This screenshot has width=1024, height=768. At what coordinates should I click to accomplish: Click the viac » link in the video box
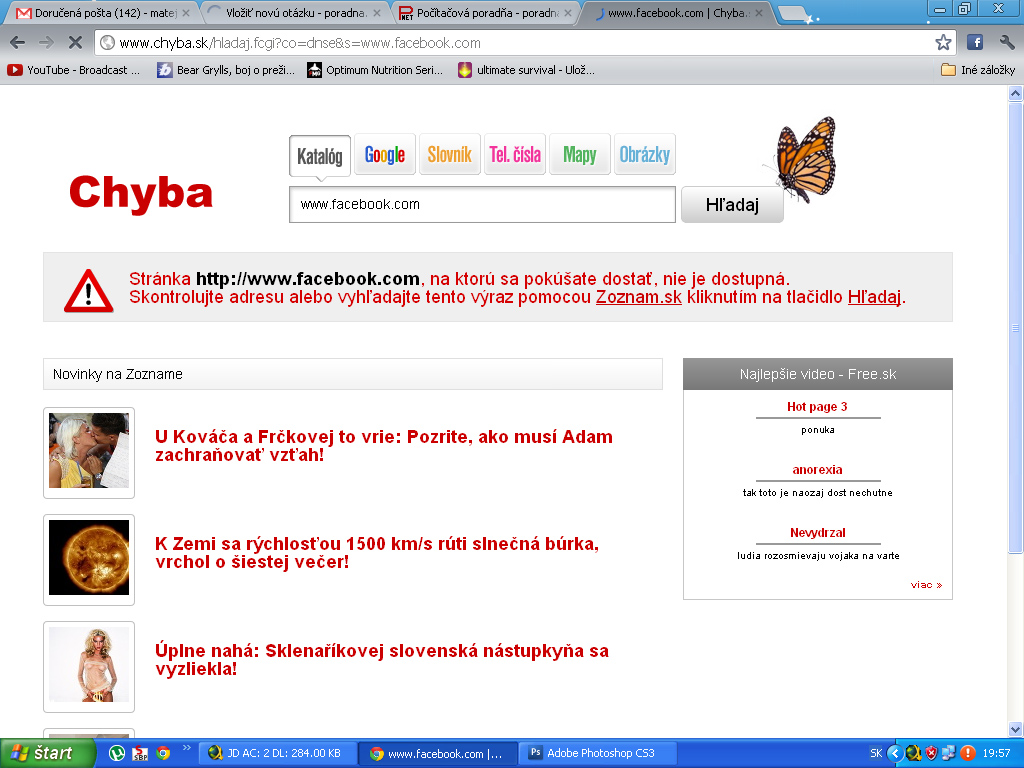tap(926, 585)
